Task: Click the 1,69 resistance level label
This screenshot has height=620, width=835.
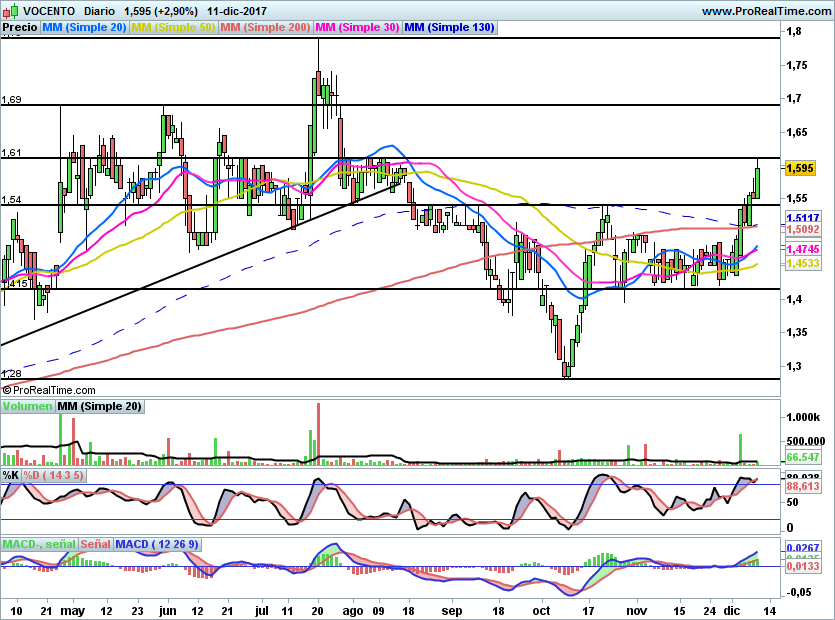Action: coord(12,100)
